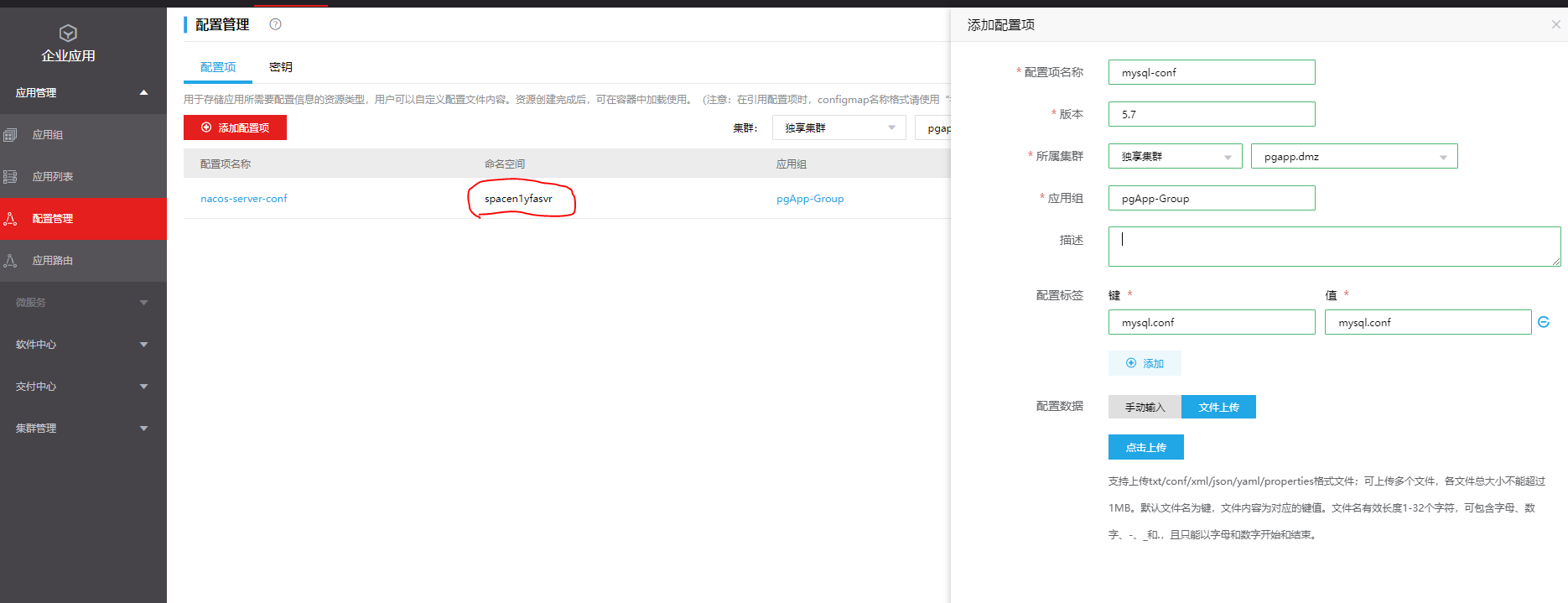Screen dimensions: 1568x603
Task: Switch to the Config Items tab (配置项)
Action: click(218, 67)
